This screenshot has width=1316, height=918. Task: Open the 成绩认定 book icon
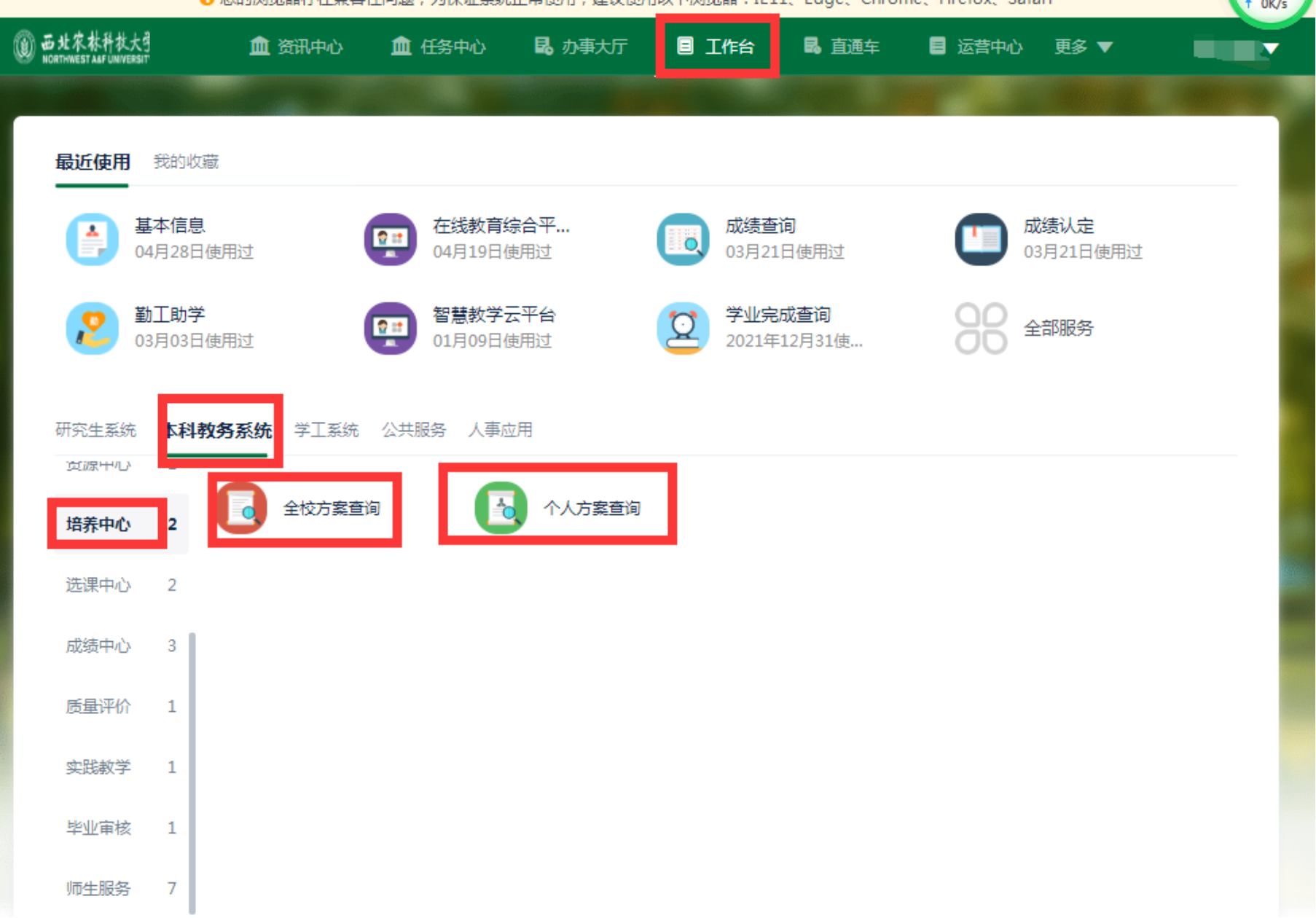pyautogui.click(x=981, y=239)
